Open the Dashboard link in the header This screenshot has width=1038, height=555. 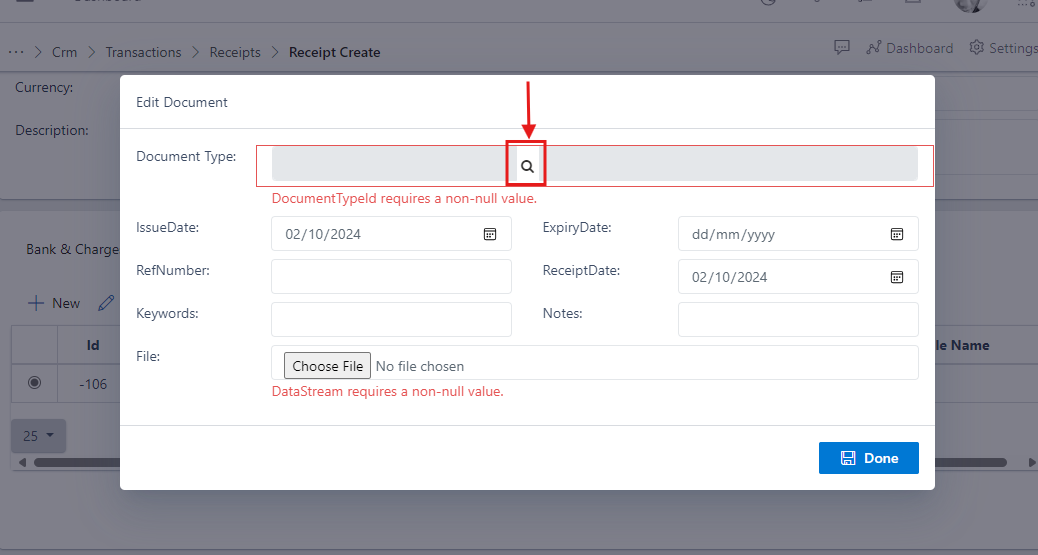tap(910, 48)
